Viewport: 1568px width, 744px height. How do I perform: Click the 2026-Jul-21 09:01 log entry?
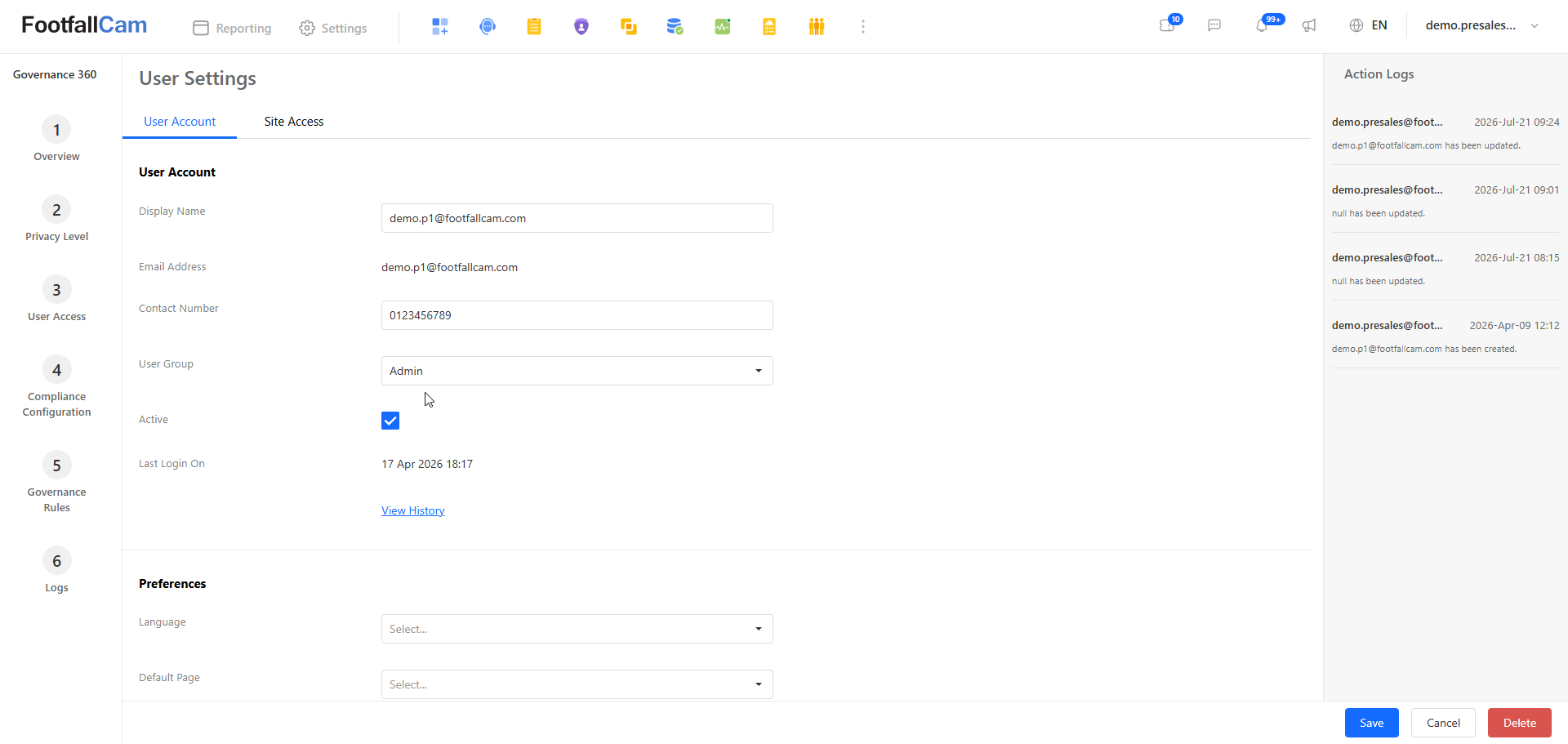point(1445,201)
